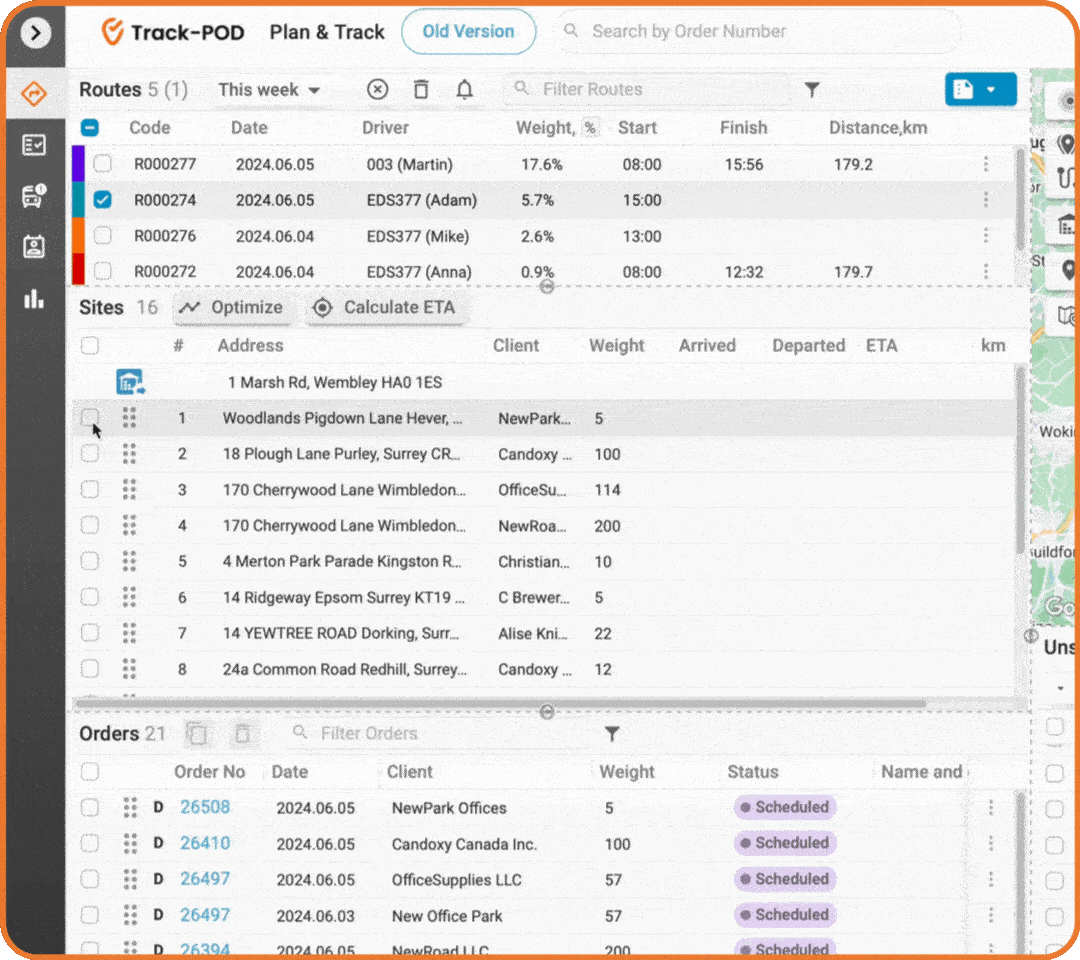Open the Orders checklist sidebar icon
This screenshot has width=1080, height=960.
click(x=34, y=145)
